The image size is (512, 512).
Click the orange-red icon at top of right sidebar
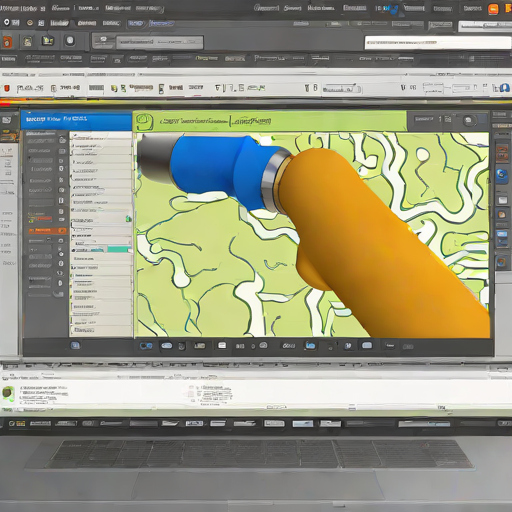point(502,152)
